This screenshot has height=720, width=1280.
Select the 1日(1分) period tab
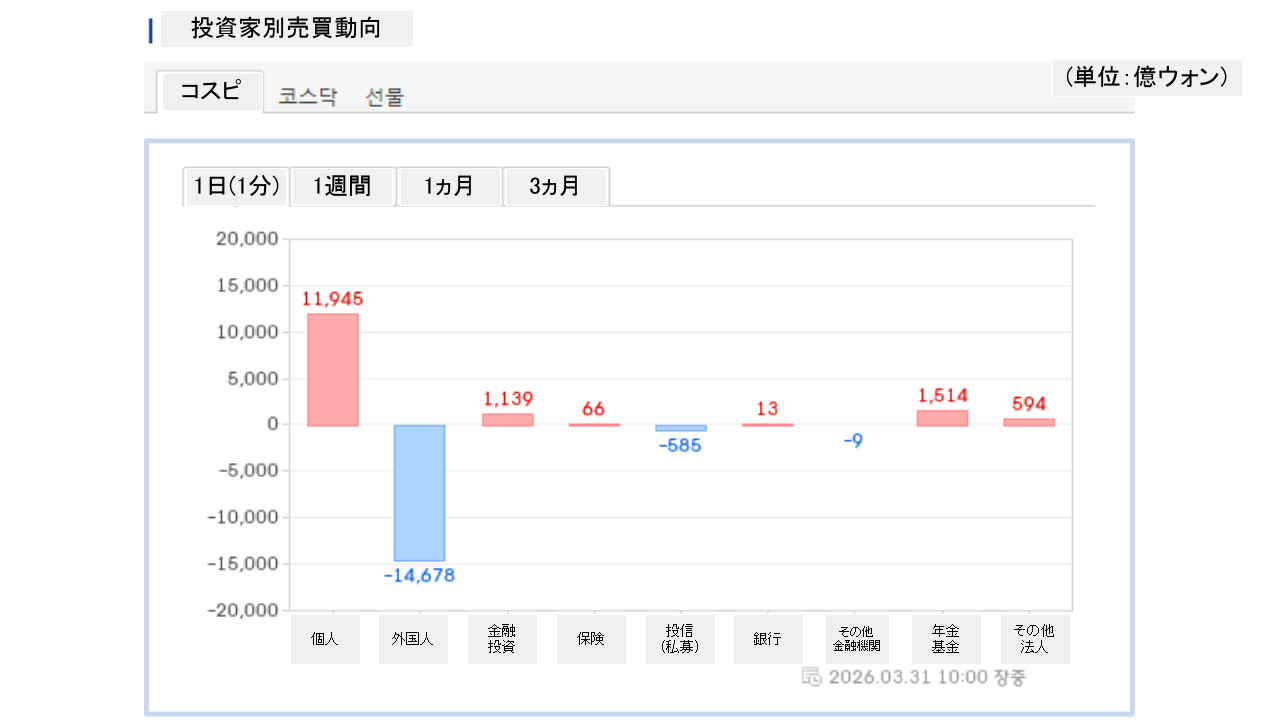pyautogui.click(x=236, y=186)
